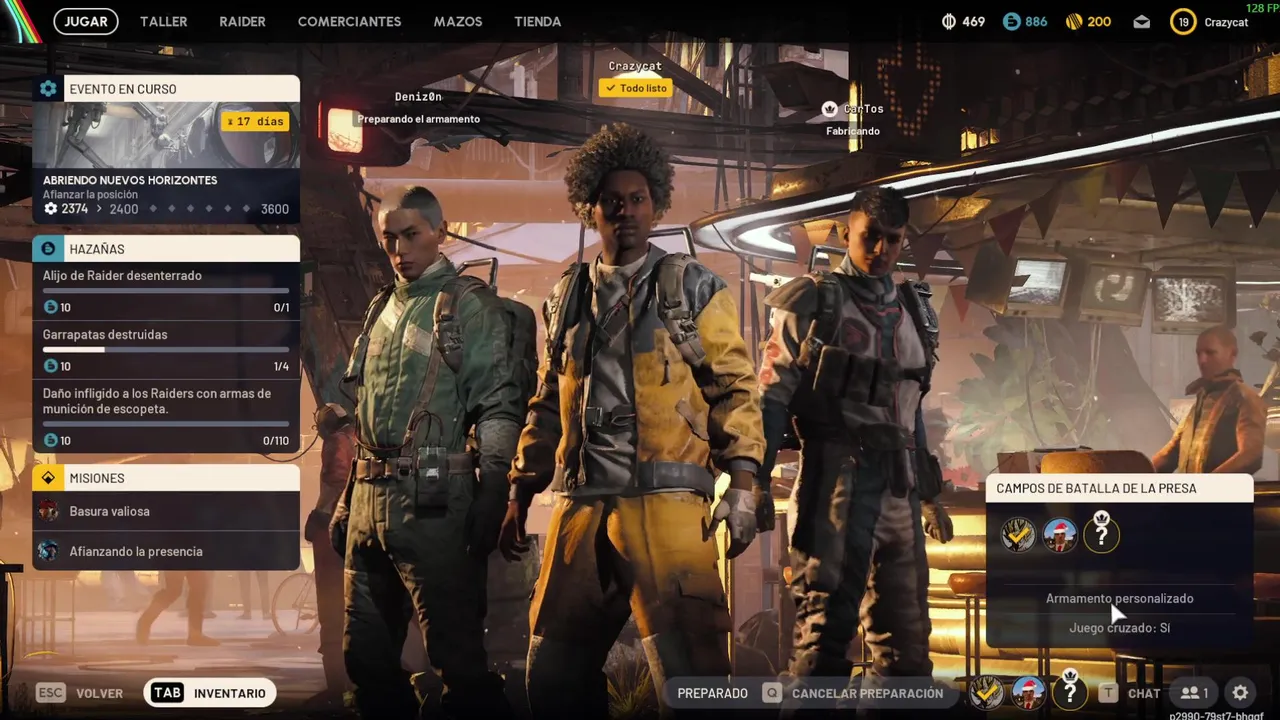Click the MISIONES header label
The image size is (1280, 720).
coord(97,478)
